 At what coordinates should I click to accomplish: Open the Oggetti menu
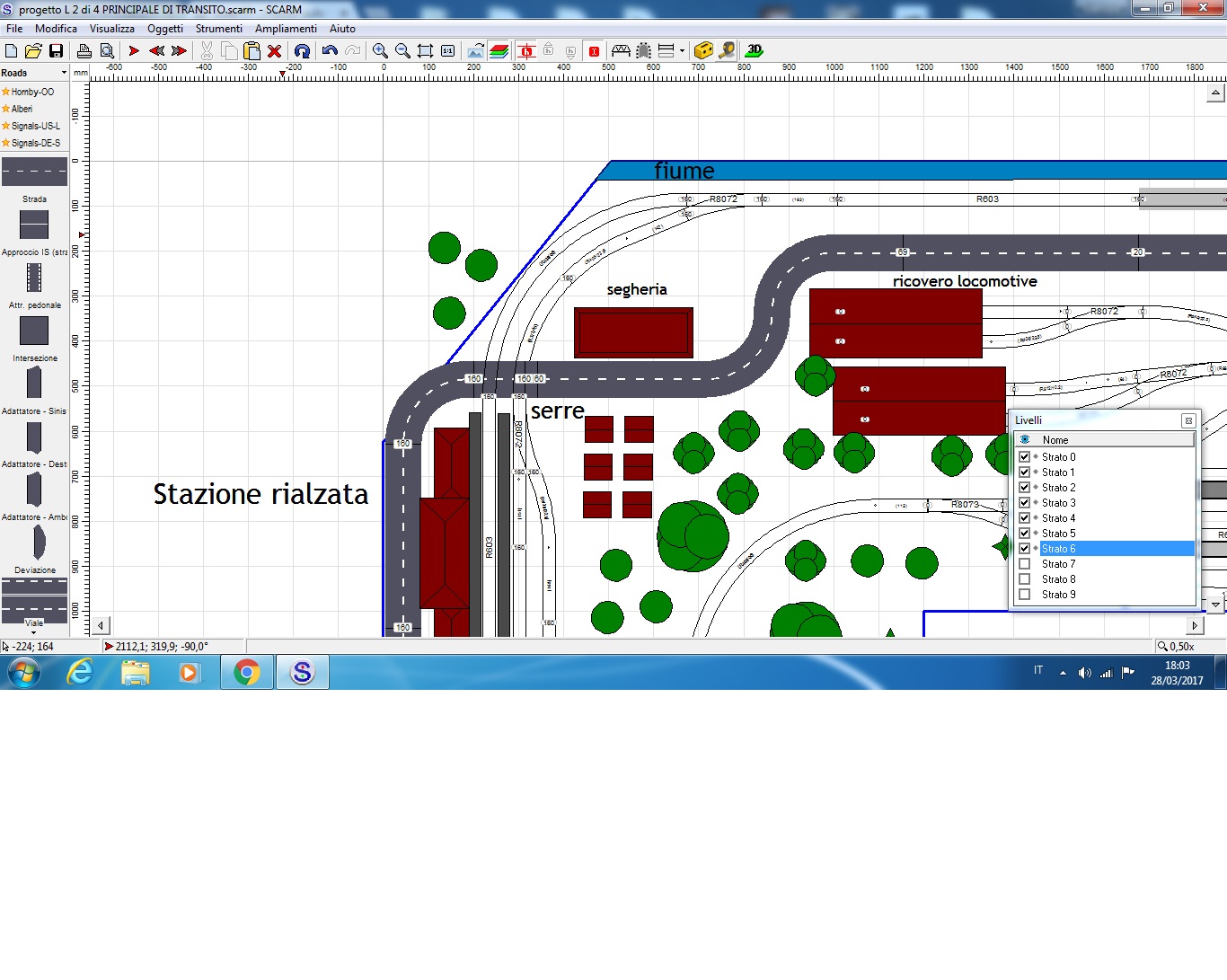click(165, 29)
